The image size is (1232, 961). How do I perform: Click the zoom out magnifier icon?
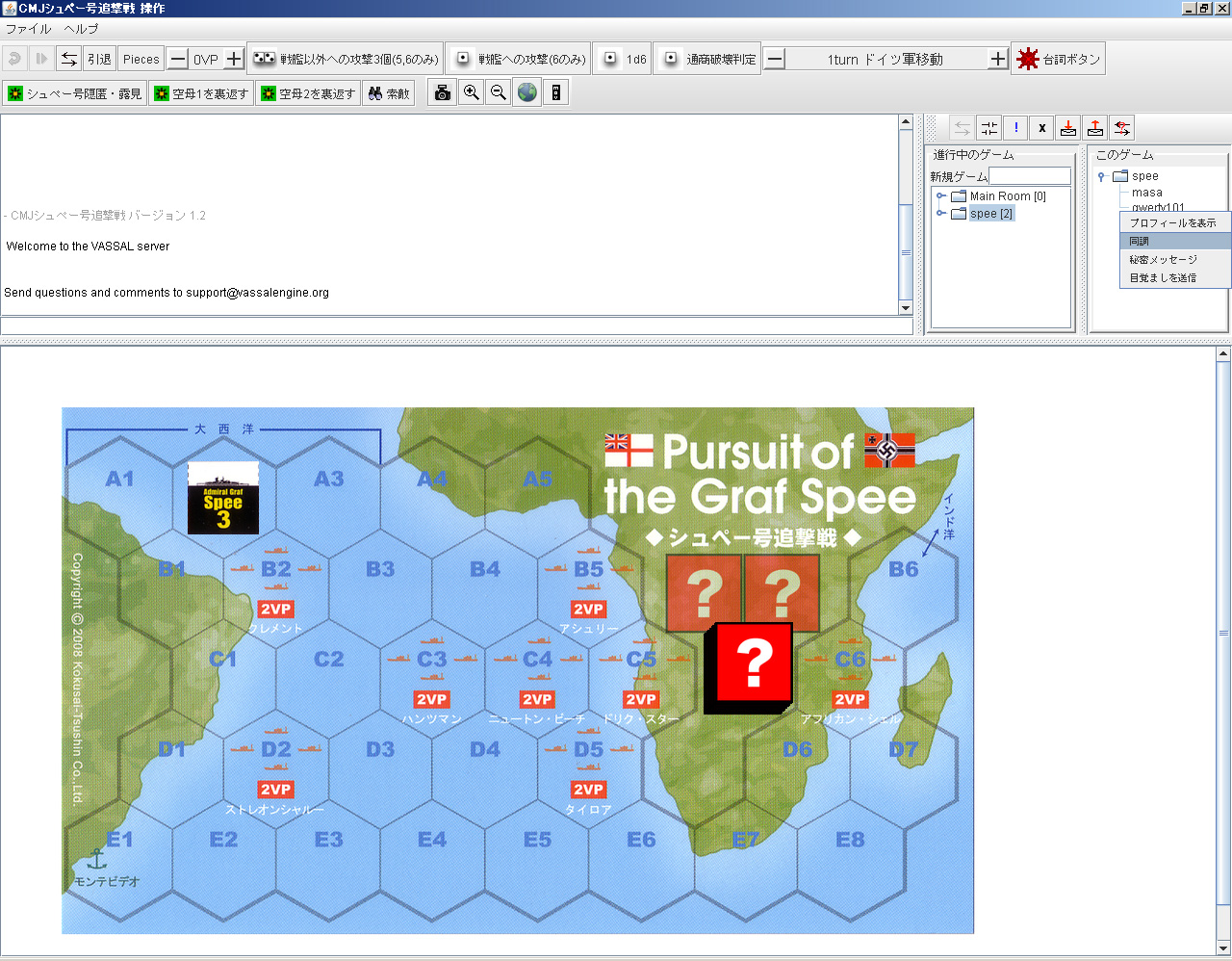coord(499,92)
